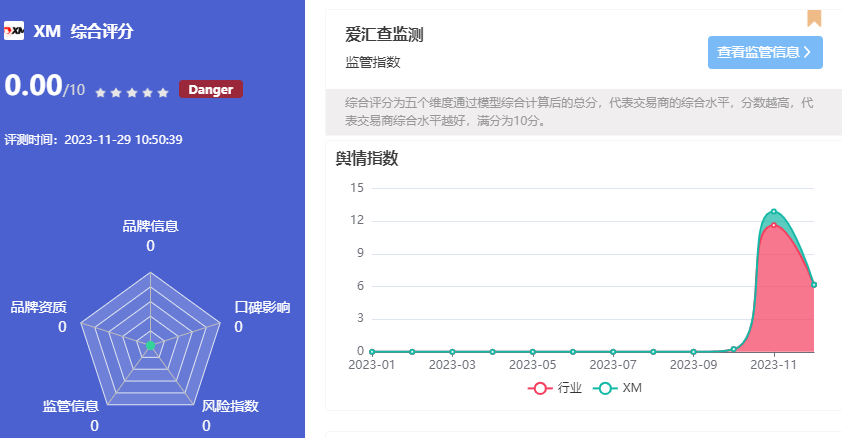Screen dimensions: 842x438
Task: Click the data point at 2023-07
Action: pyautogui.click(x=613, y=352)
